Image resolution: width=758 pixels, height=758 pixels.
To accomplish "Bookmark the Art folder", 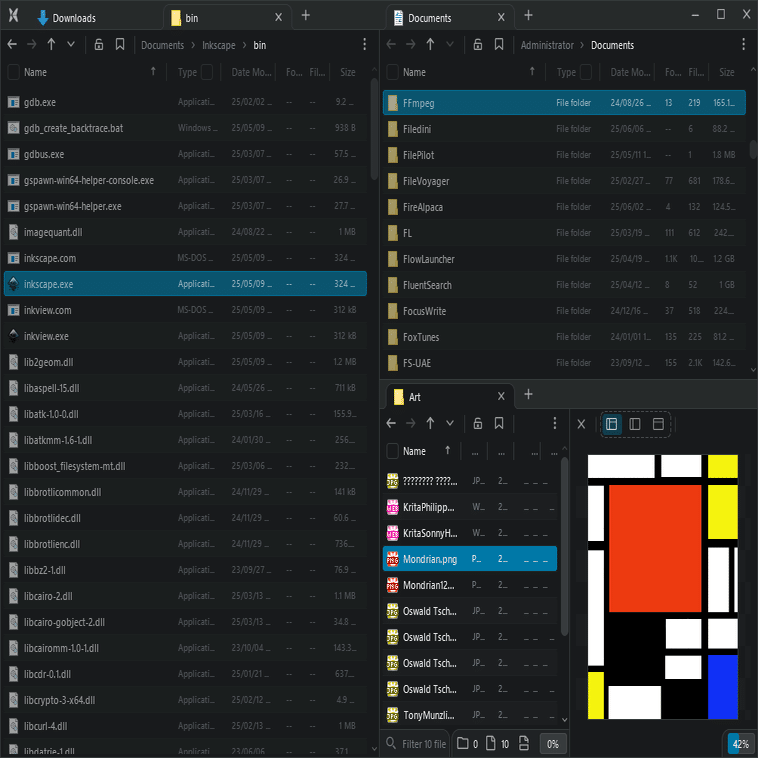I will [x=499, y=423].
